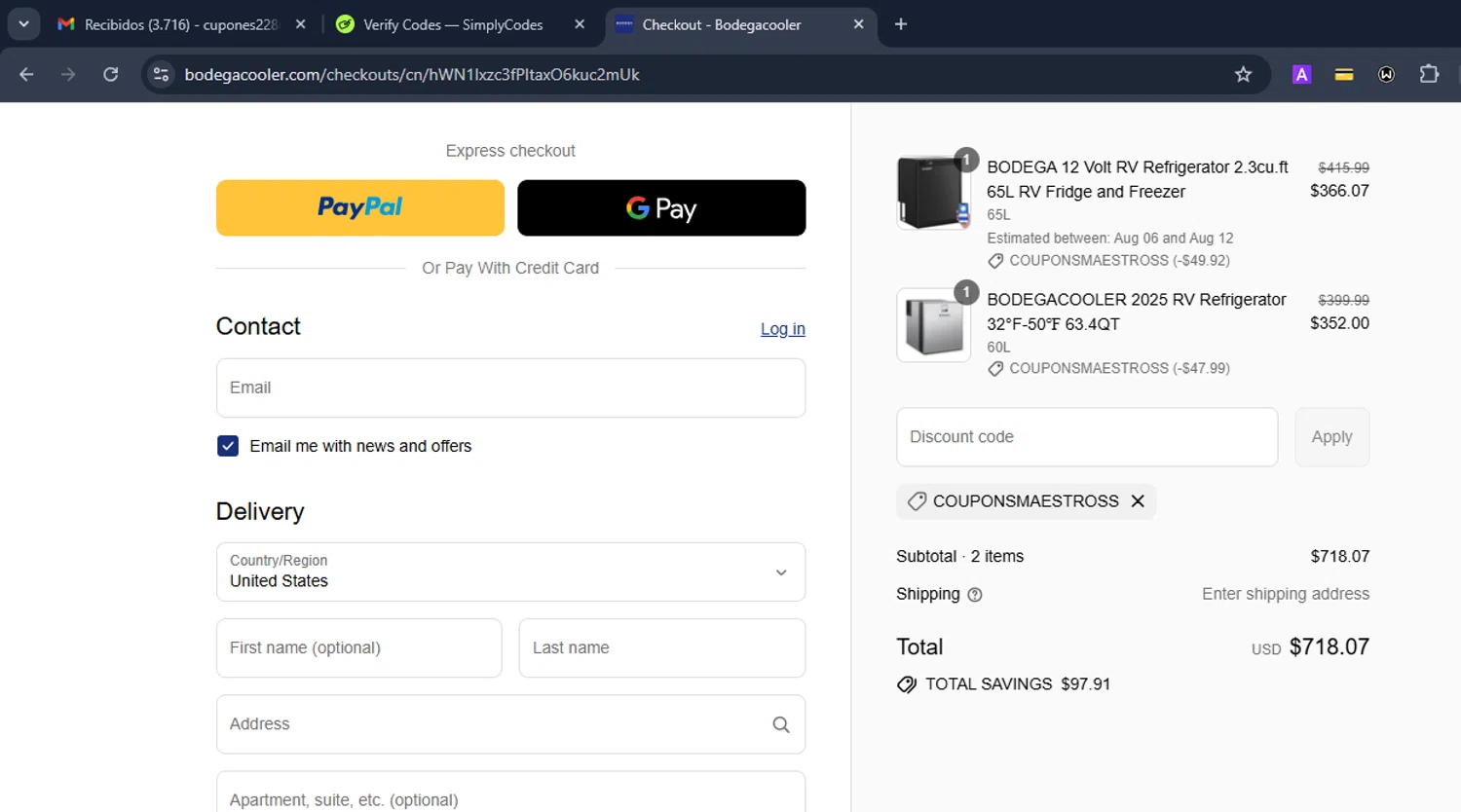Click the Apply discount button
The width and height of the screenshot is (1461, 812).
pyautogui.click(x=1332, y=437)
